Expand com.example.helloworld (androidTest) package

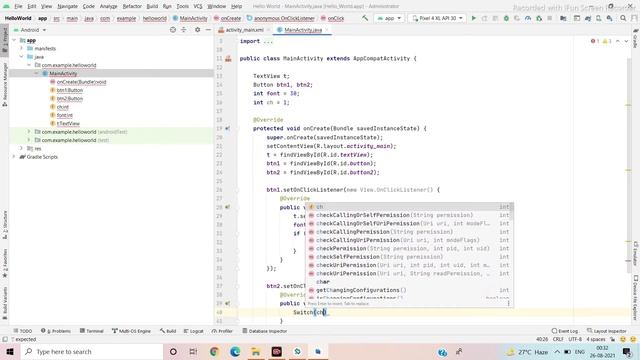click(x=29, y=131)
